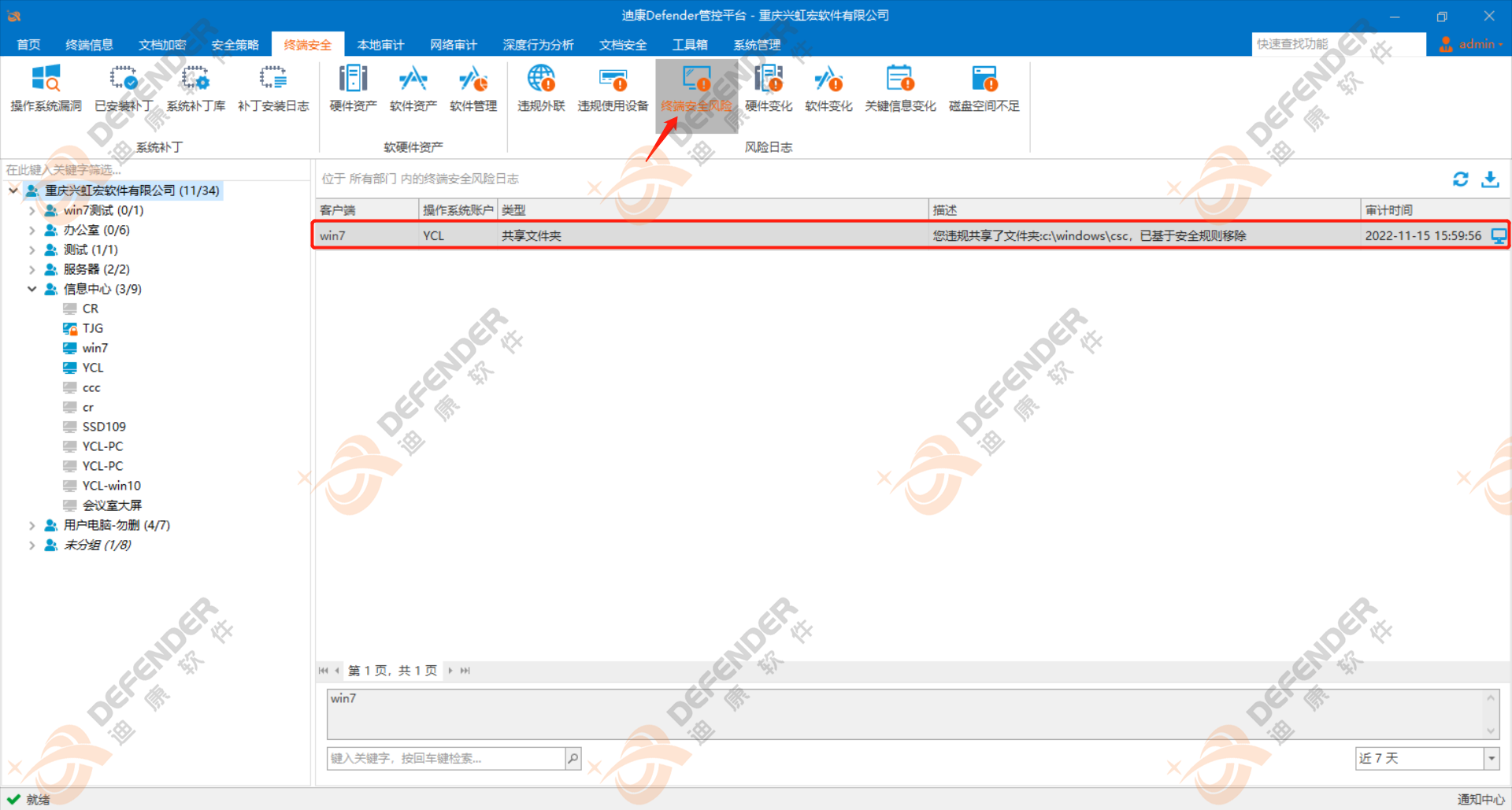Open the admin user menu
Image resolution: width=1512 pixels, height=810 pixels.
tap(1469, 44)
